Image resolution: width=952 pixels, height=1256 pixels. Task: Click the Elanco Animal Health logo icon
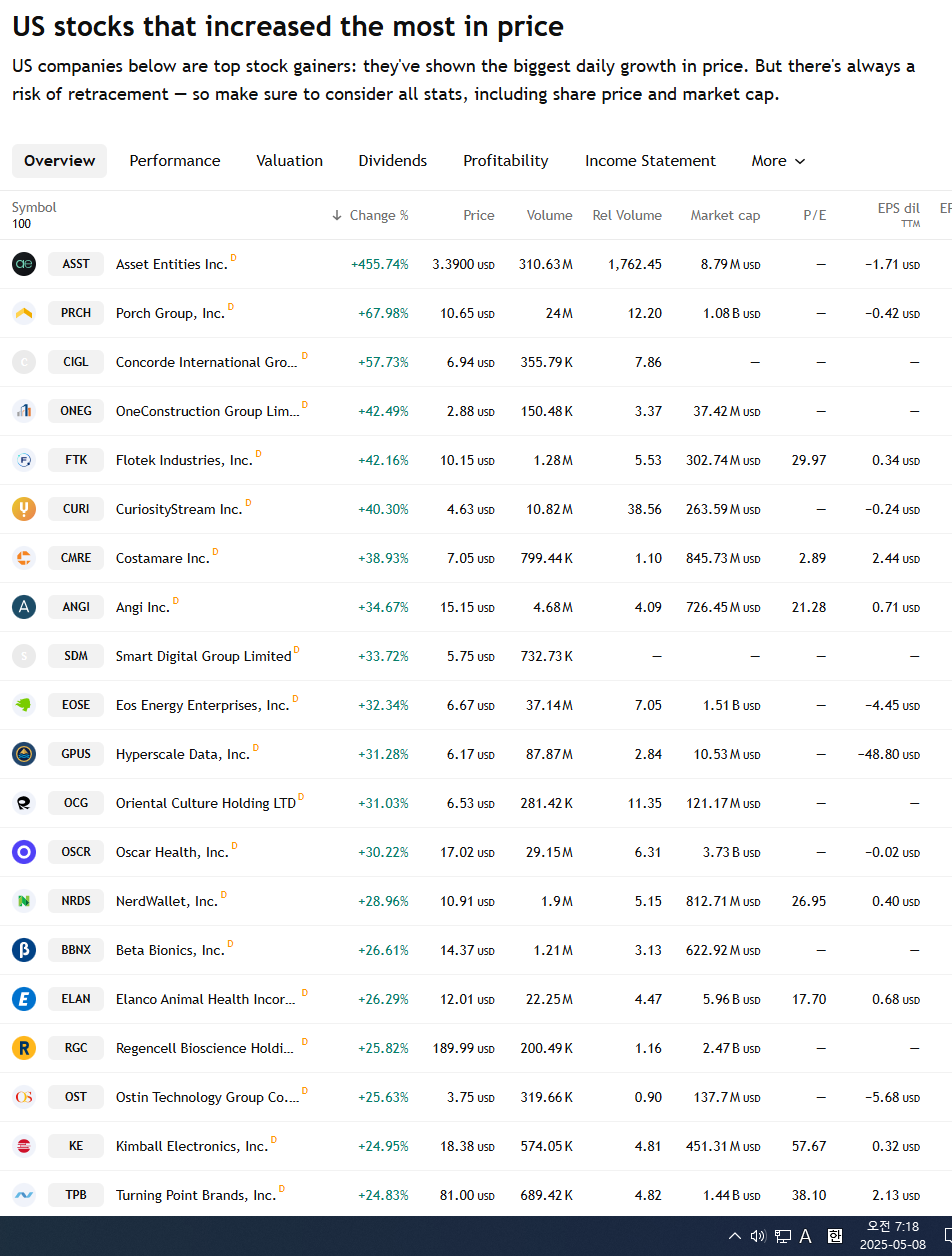[24, 999]
